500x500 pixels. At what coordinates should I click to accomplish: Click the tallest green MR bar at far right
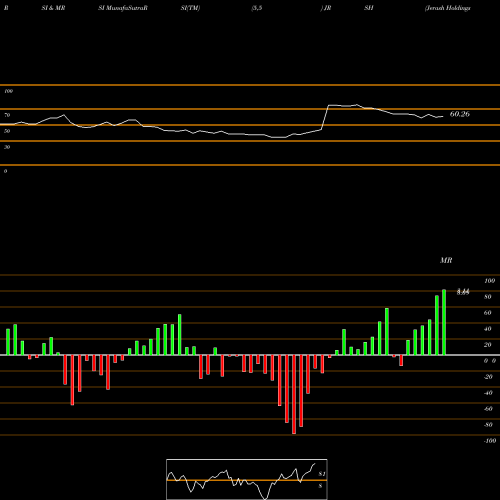[444, 322]
